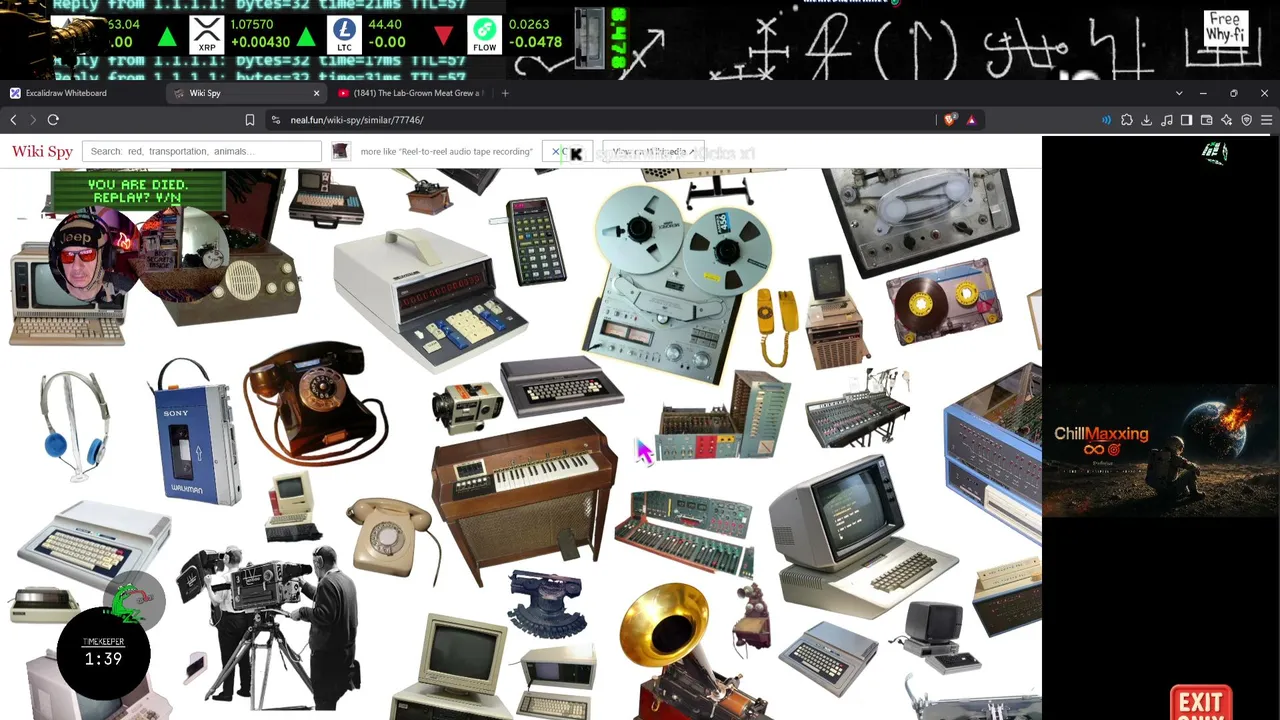Select the Wiki Spy tab
This screenshot has width=1280, height=720.
[247, 93]
